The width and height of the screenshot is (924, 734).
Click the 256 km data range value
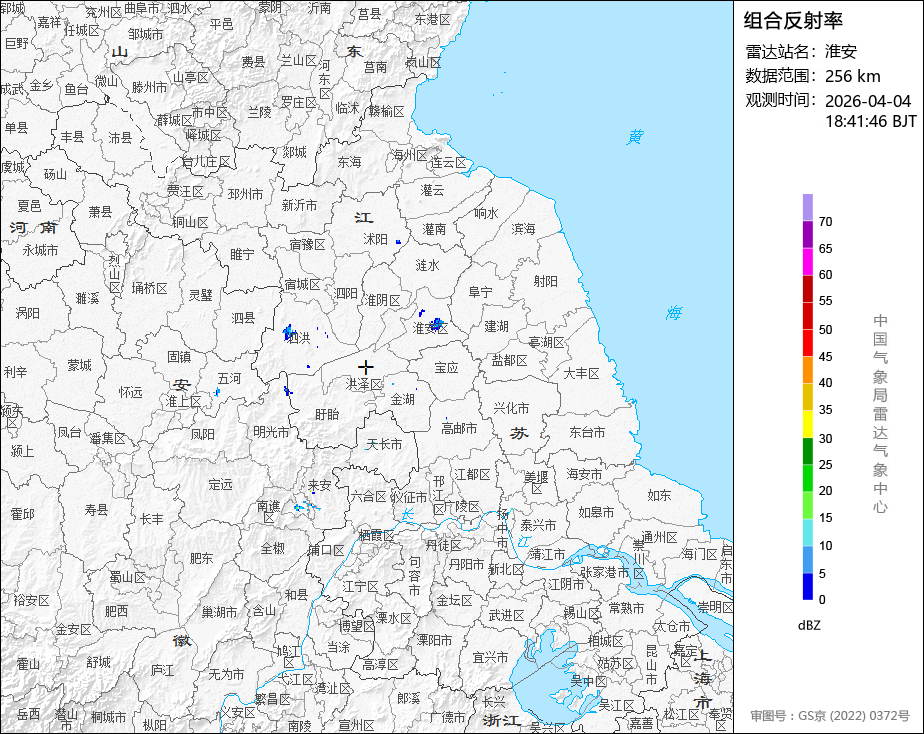coord(853,76)
